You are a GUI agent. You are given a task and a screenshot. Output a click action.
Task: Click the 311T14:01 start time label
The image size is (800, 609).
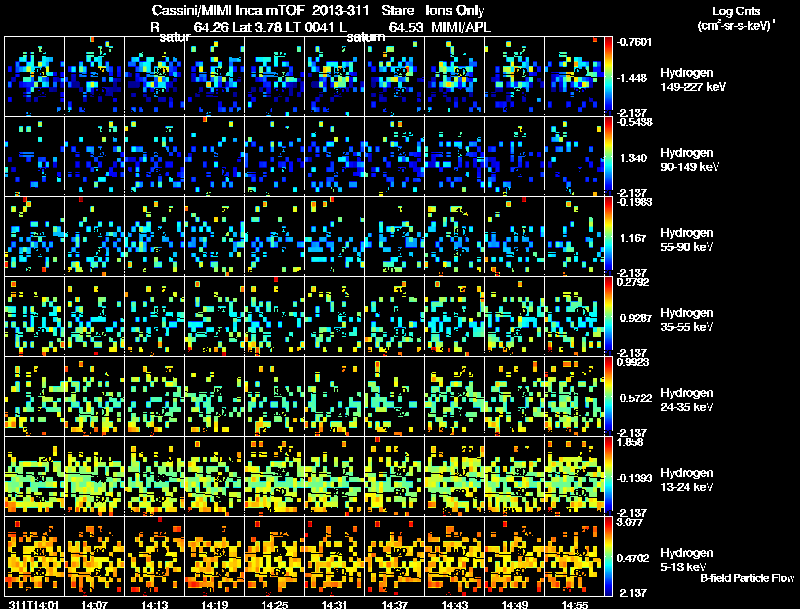click(x=34, y=605)
